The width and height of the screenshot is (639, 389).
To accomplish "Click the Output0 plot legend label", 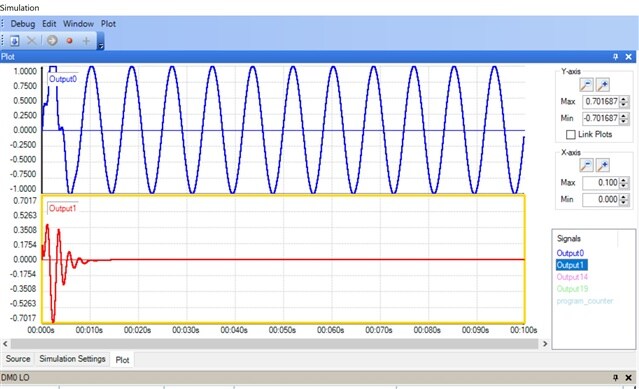I will 62,79.
